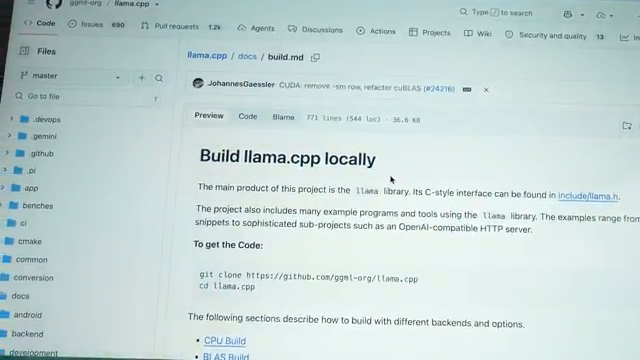Open the Copilot icon in header
Viewport: 640px width, 360px height.
click(x=568, y=14)
